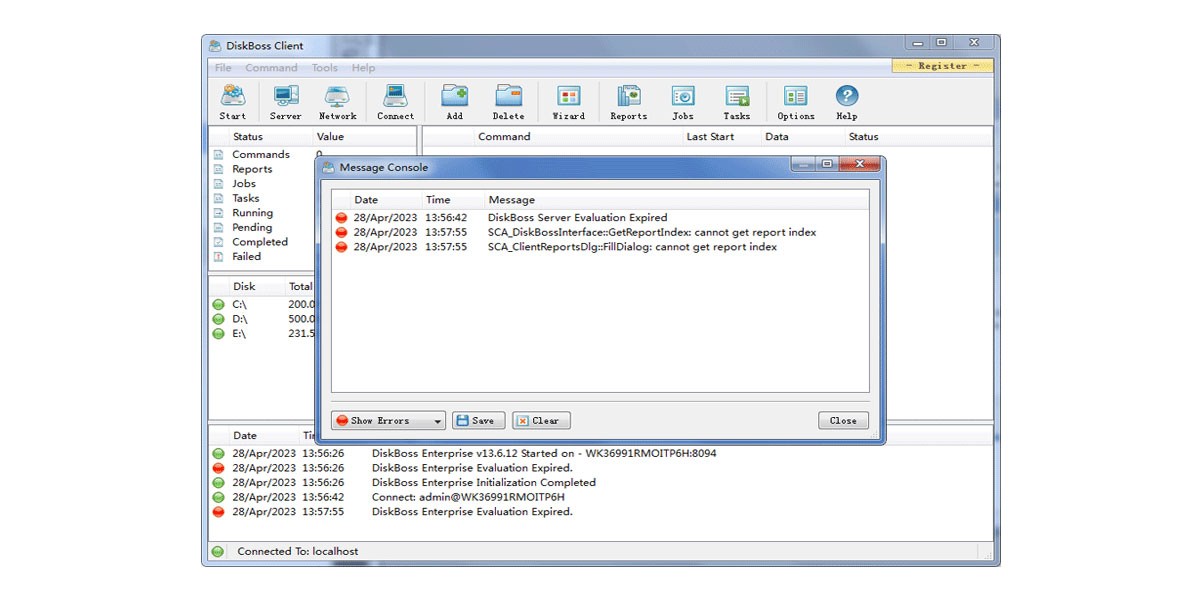
Task: Open the Command menu
Action: [271, 68]
